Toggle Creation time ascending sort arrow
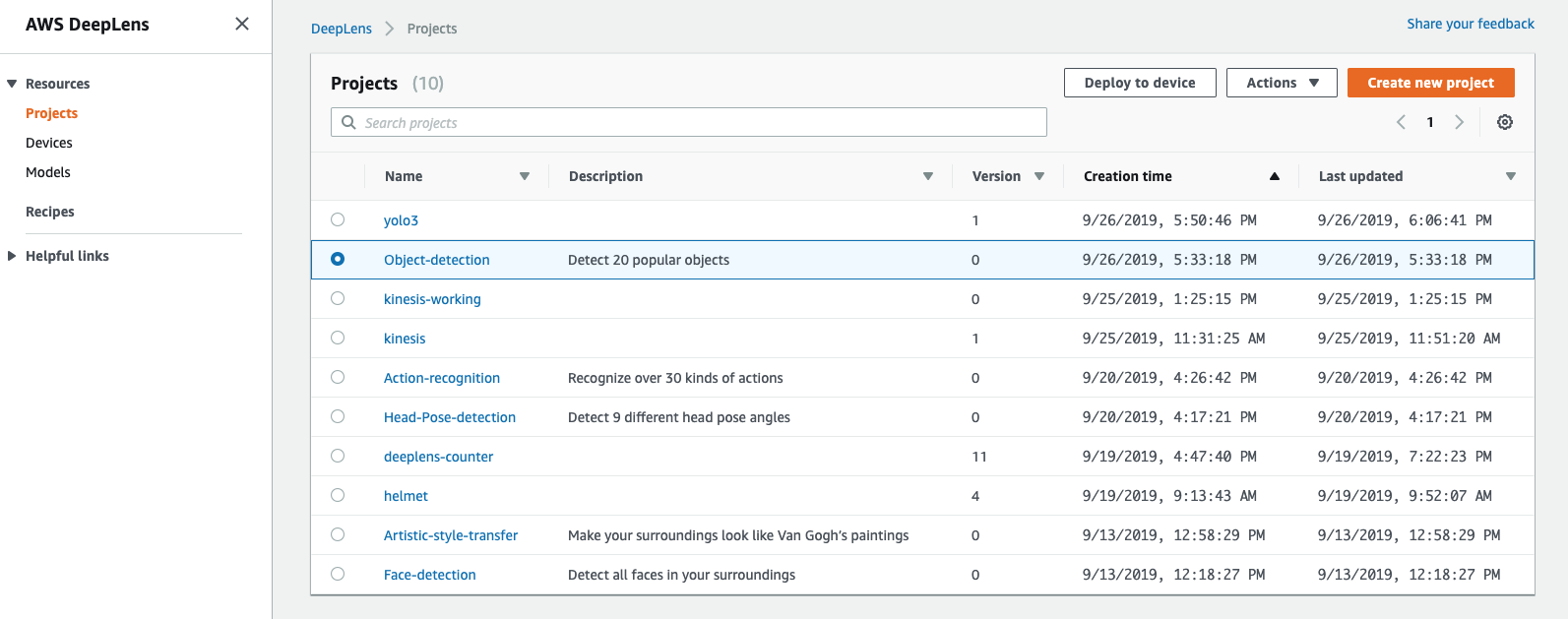Screen dimensions: 1568x619 tap(1275, 176)
